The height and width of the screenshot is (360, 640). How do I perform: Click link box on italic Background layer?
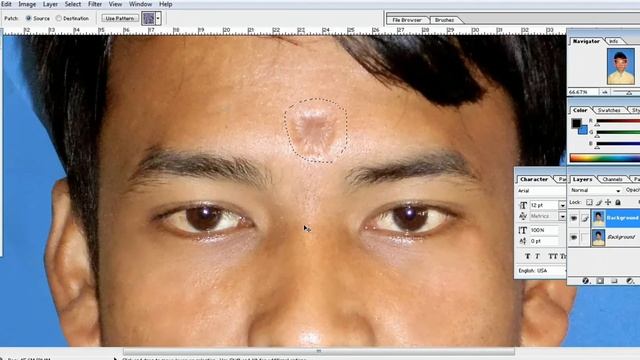[x=585, y=238]
